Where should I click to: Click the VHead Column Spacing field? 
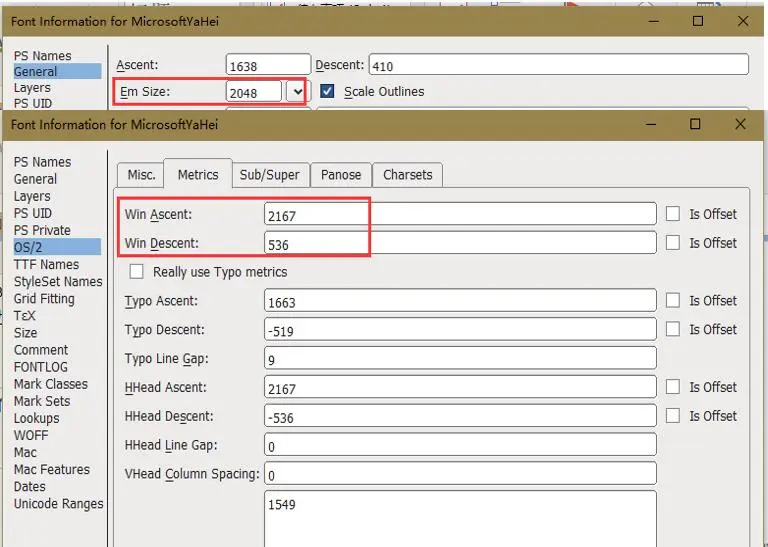click(460, 474)
